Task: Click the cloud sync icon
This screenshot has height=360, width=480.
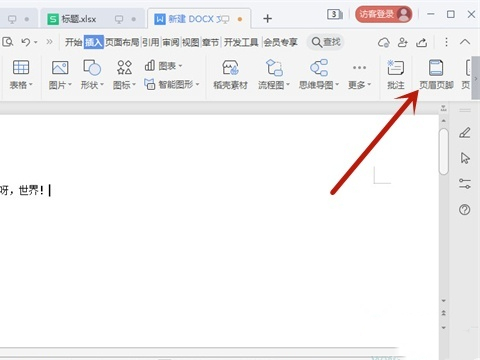Action: [384, 42]
